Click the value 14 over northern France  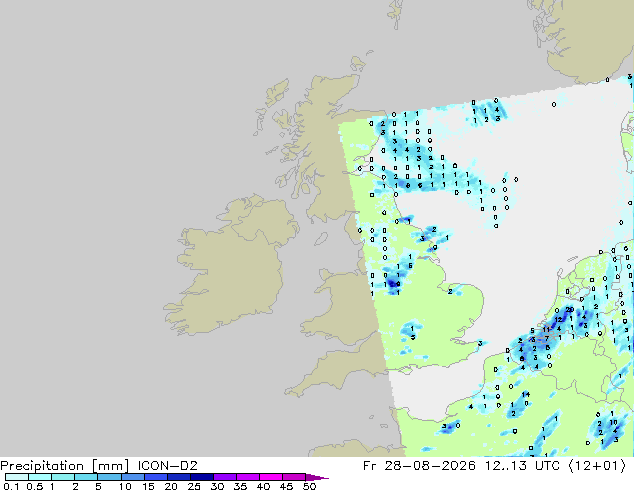526,394
